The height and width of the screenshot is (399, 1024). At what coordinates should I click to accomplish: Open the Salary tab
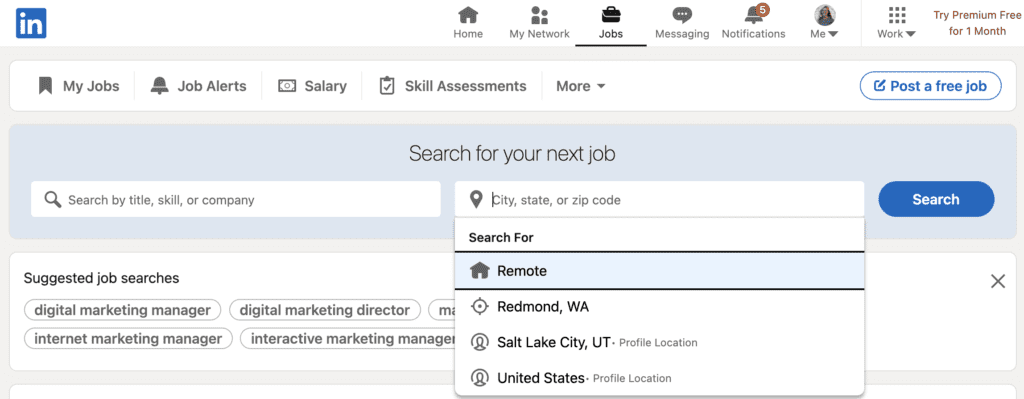click(312, 86)
